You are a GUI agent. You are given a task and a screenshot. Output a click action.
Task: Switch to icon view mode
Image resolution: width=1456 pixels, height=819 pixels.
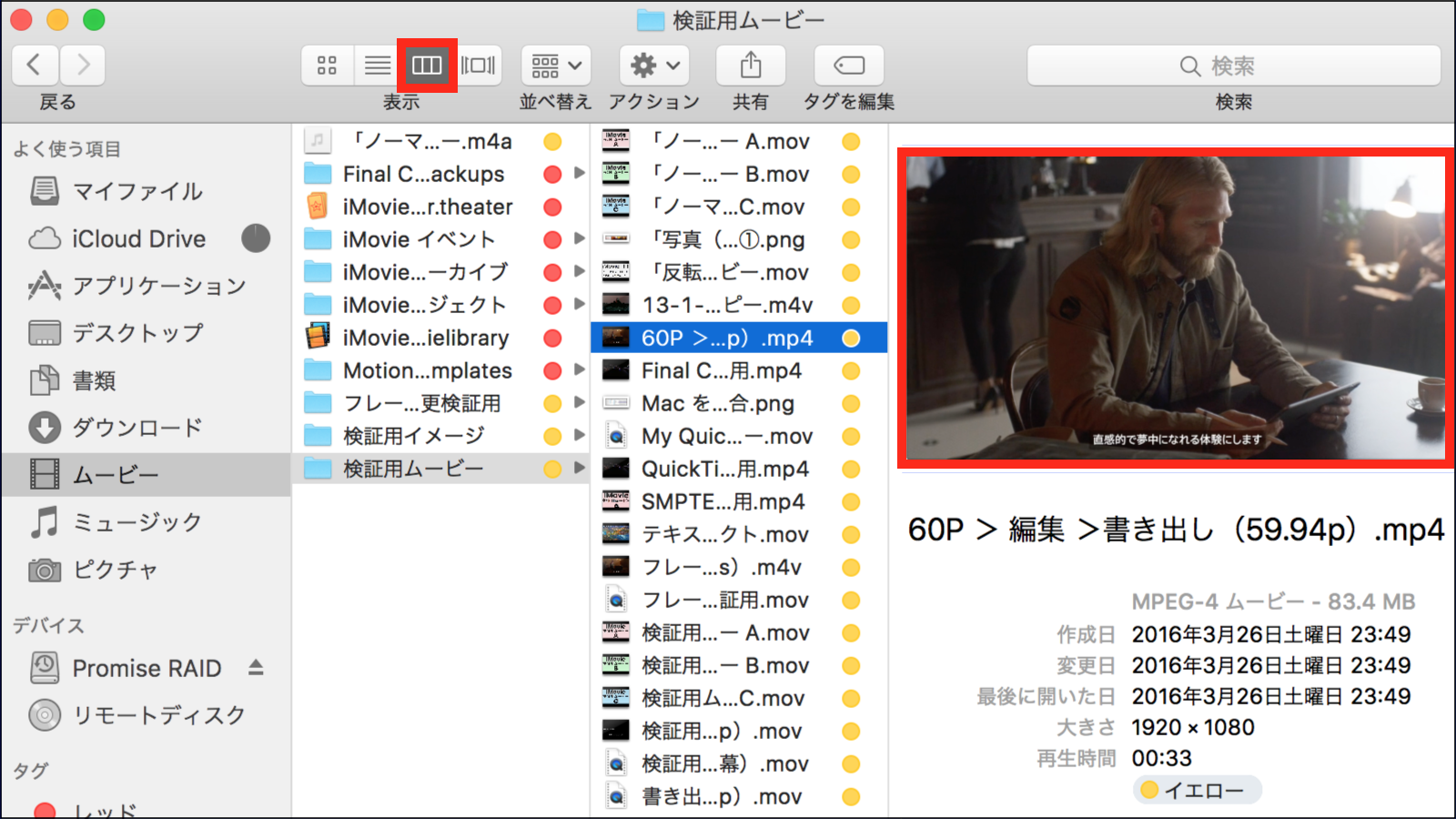(x=327, y=66)
